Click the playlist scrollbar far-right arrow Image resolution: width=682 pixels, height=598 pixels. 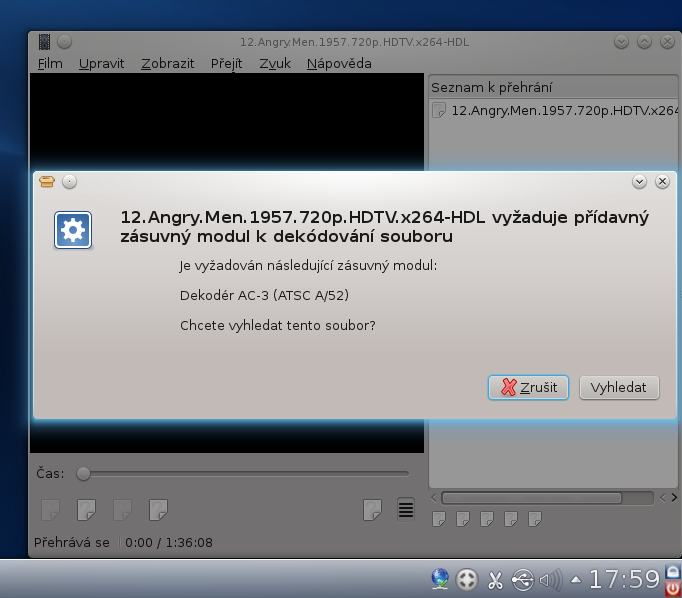[x=674, y=498]
